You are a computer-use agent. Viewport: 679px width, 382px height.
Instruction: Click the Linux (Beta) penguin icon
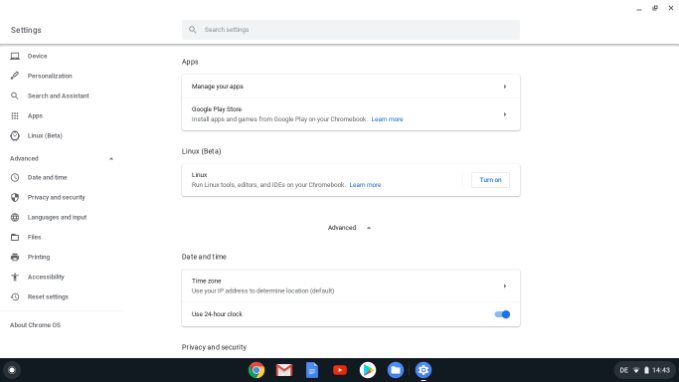point(15,136)
